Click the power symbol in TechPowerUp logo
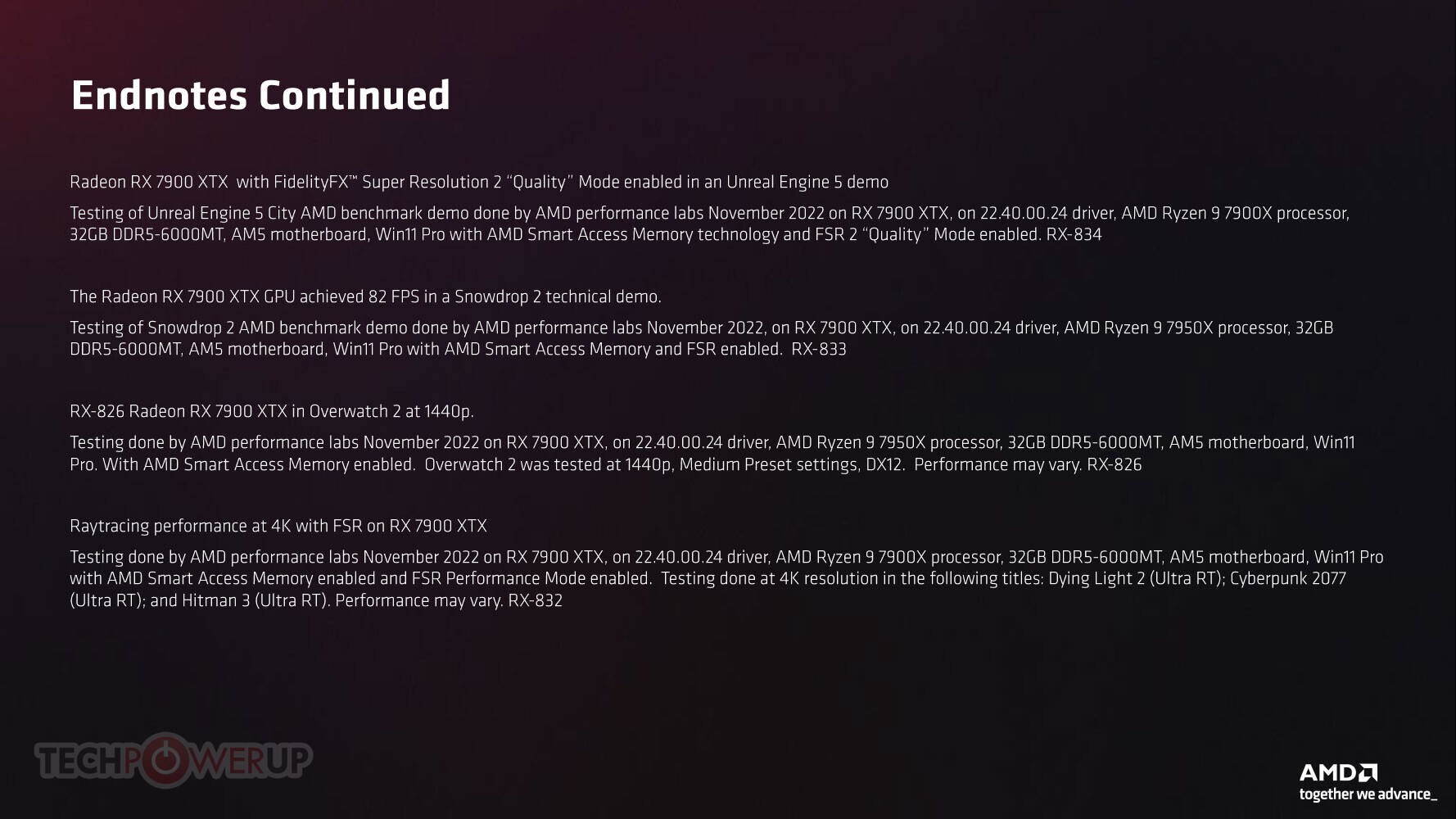 tap(167, 760)
